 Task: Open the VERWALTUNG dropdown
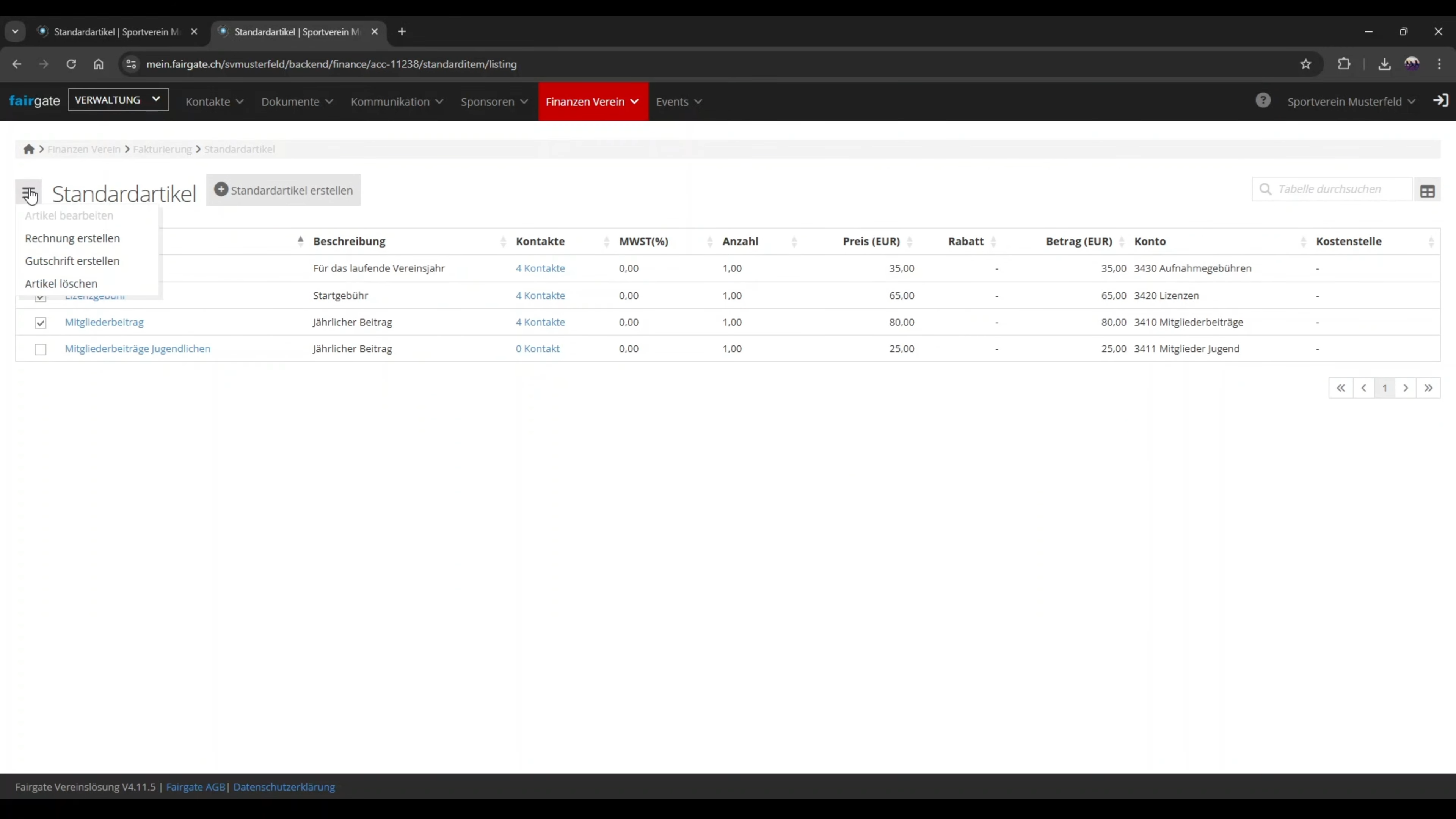click(118, 100)
